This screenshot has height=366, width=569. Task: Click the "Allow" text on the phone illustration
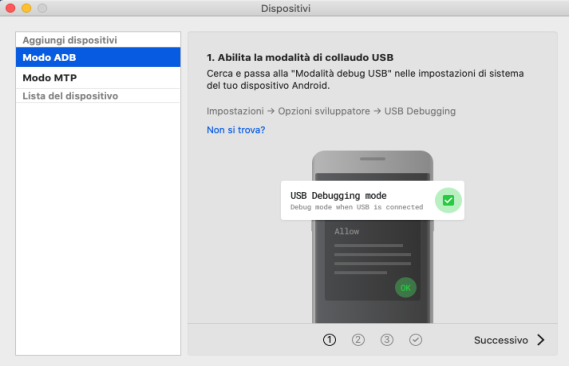[347, 231]
